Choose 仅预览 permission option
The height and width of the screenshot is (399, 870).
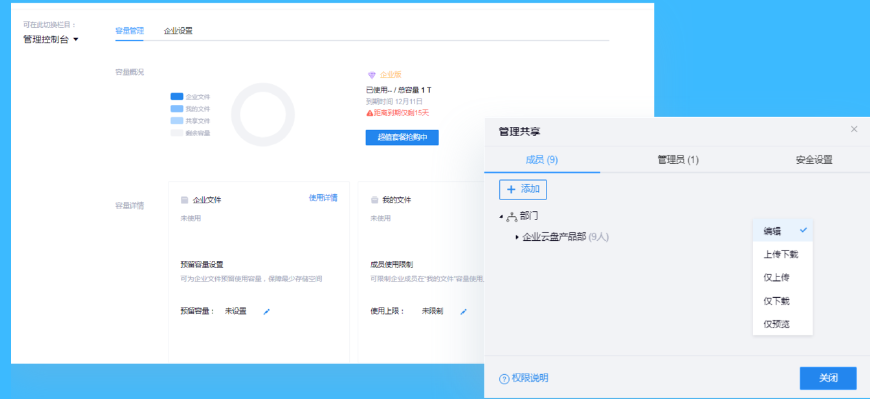[782, 324]
